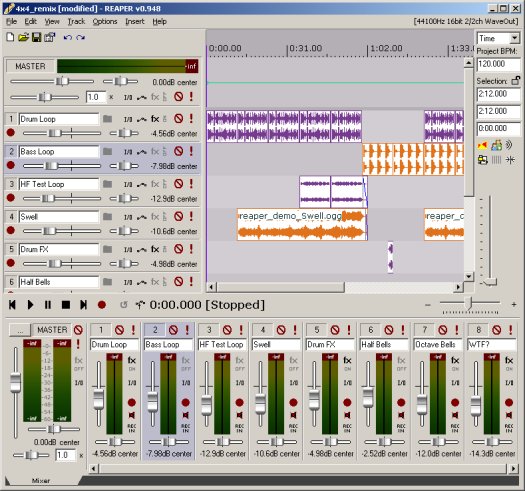Arm Drum FX track for recording
The image size is (525, 491).
tap(11, 263)
